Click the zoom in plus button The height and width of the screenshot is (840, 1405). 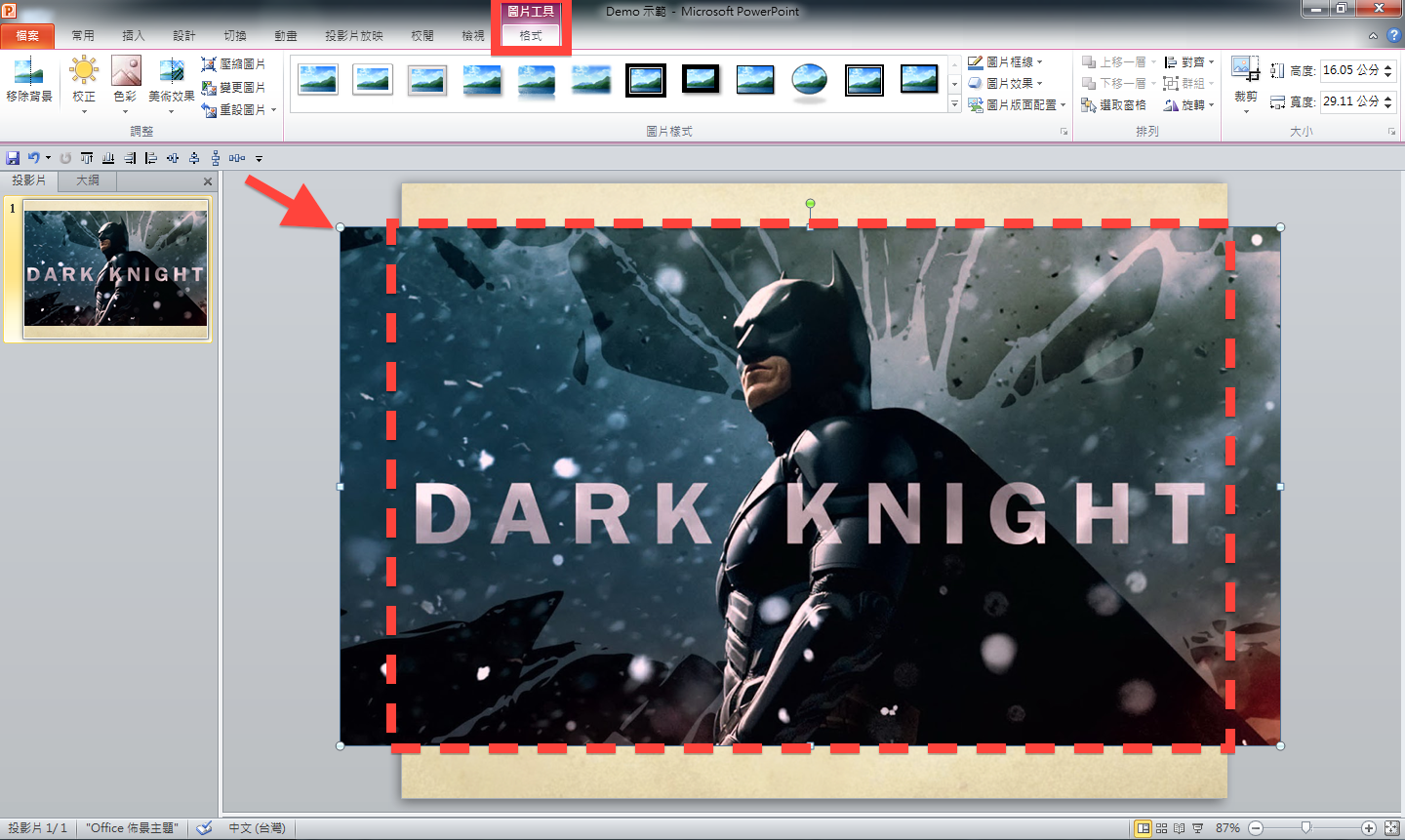click(x=1369, y=828)
